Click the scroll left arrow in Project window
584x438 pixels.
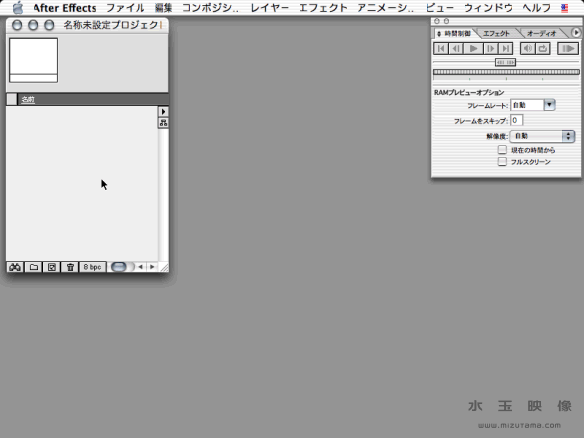point(140,267)
